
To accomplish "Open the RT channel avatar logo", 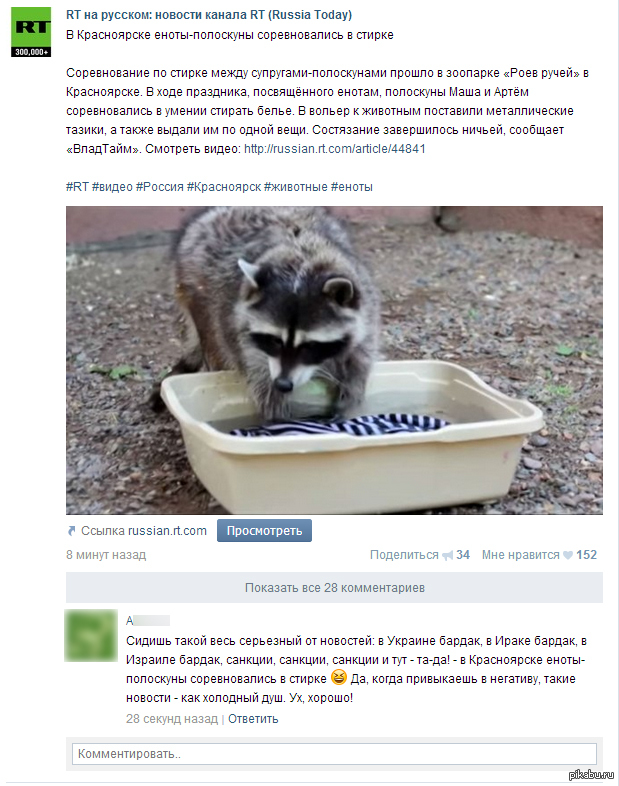I will pos(31,32).
